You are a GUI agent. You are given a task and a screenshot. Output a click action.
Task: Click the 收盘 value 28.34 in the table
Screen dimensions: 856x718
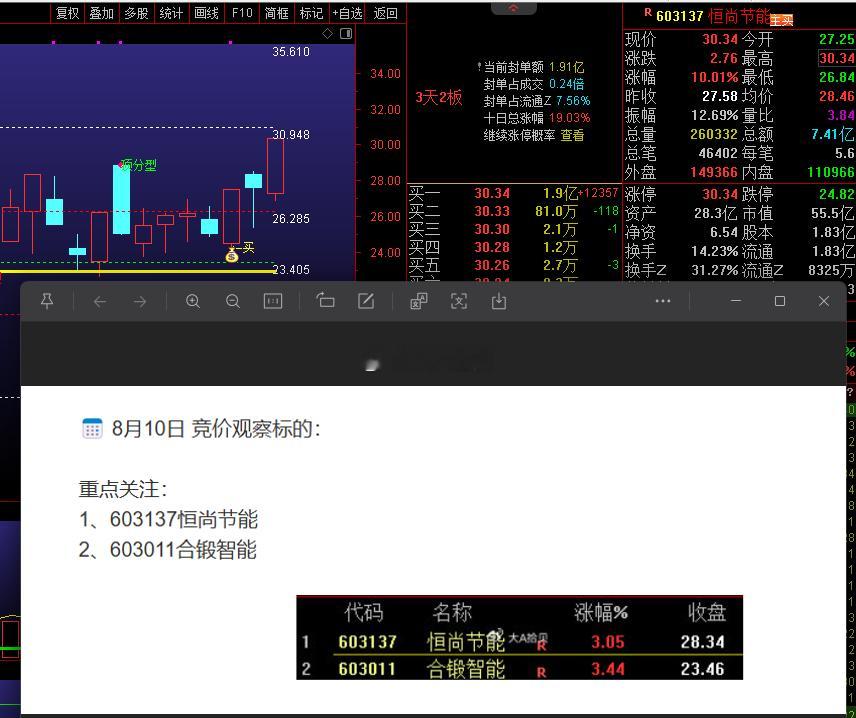pos(703,642)
